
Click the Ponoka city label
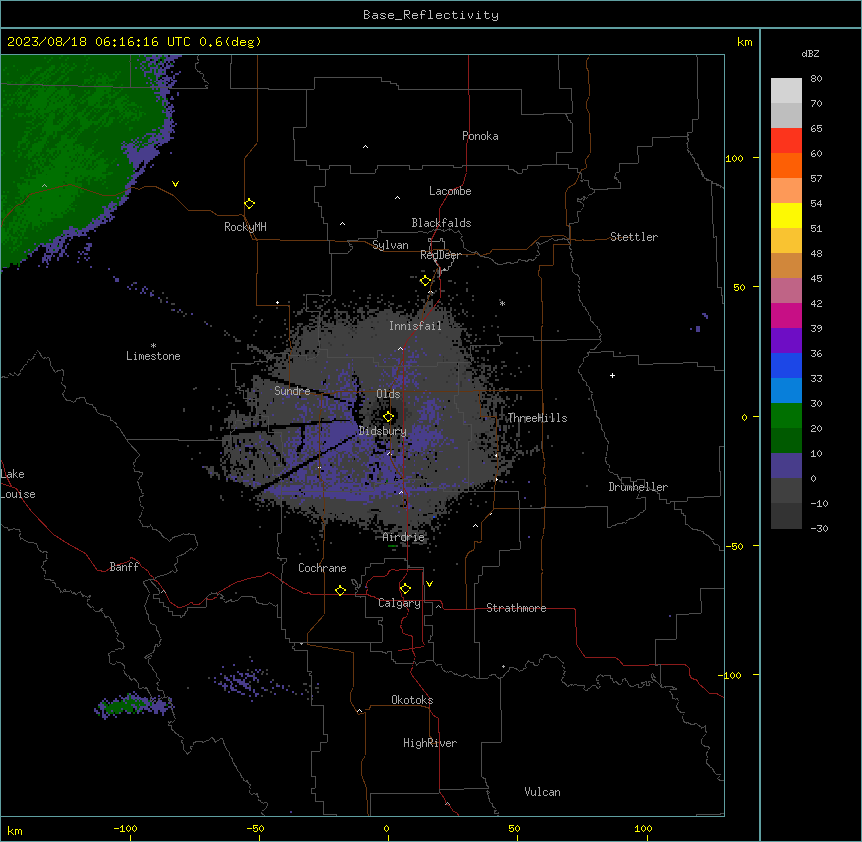point(480,136)
